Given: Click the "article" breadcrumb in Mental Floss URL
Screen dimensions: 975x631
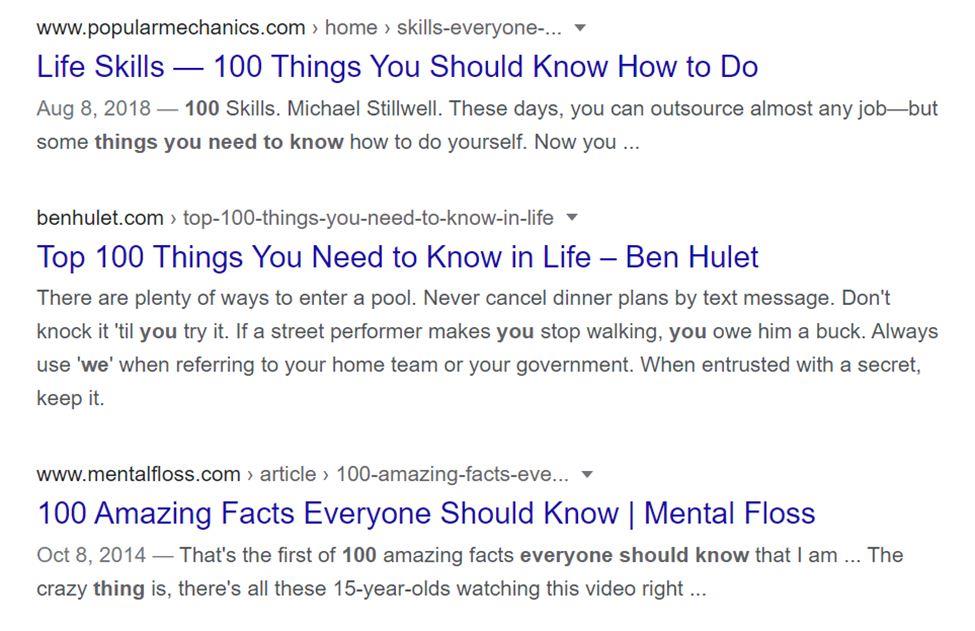Looking at the screenshot, I should pos(288,474).
